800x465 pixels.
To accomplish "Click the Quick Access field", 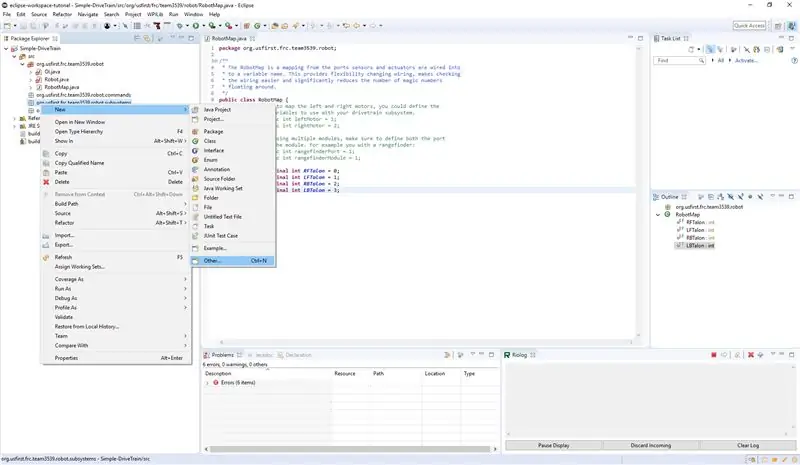I will click(x=749, y=26).
